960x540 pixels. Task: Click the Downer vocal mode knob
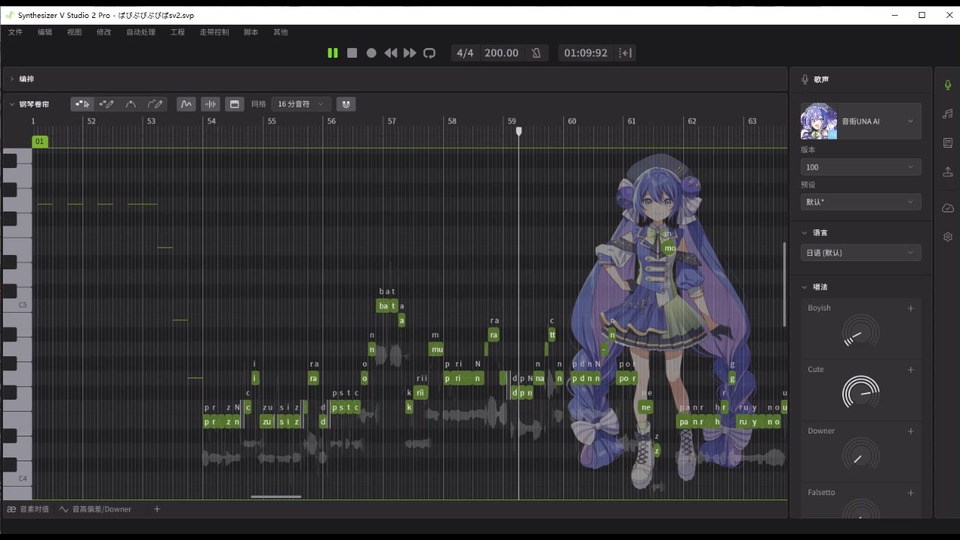point(861,455)
